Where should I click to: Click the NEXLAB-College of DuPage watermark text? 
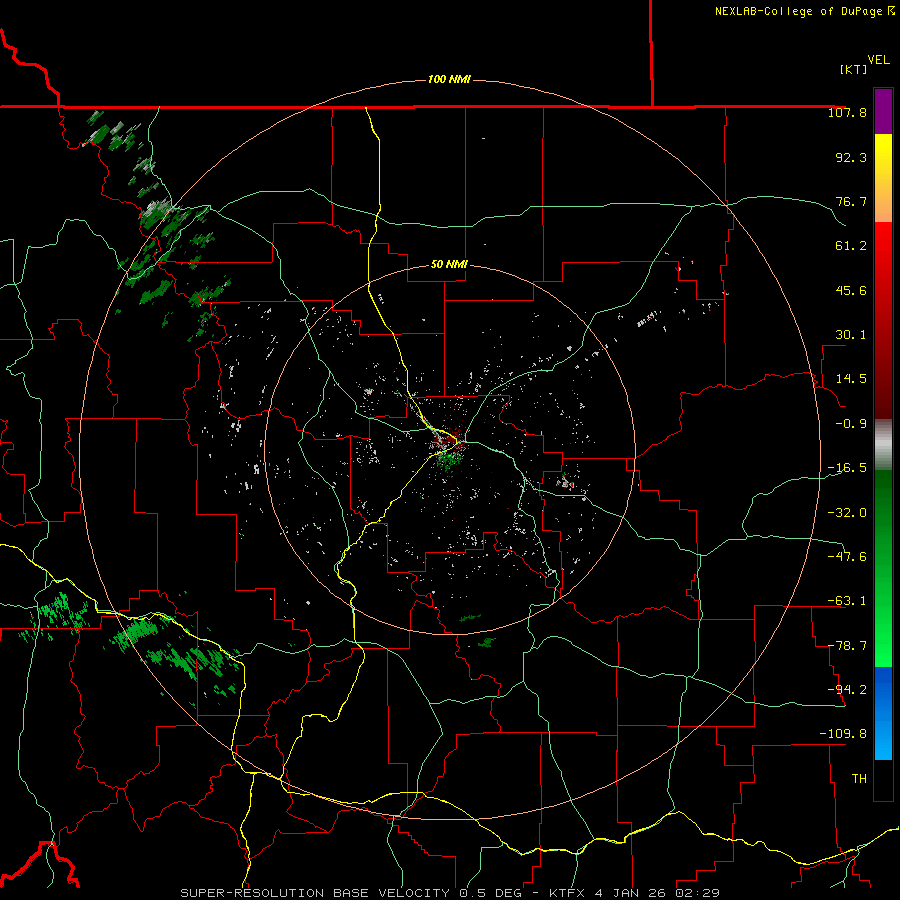coord(804,11)
